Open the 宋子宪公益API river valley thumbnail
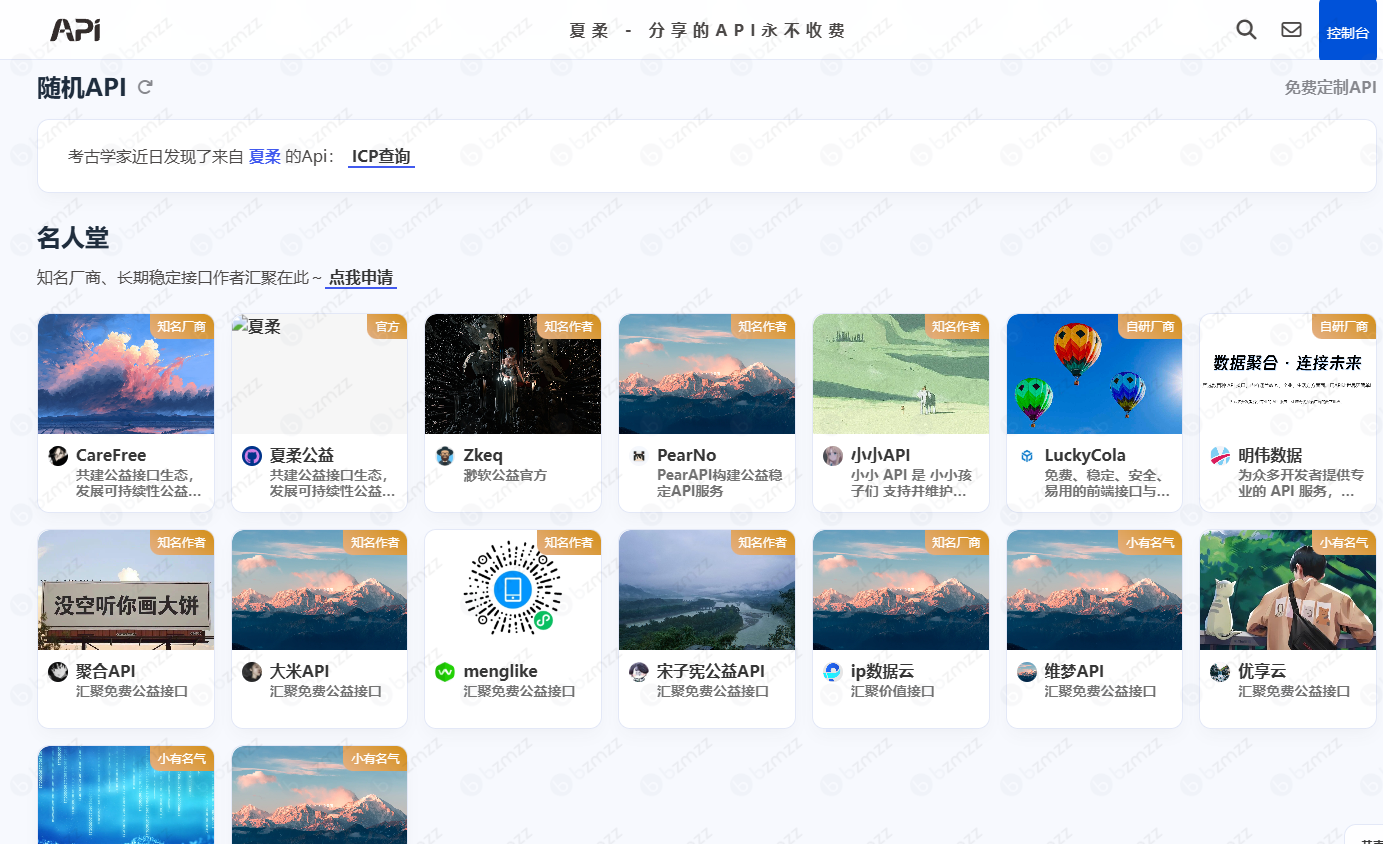The width and height of the screenshot is (1383, 844). [707, 590]
